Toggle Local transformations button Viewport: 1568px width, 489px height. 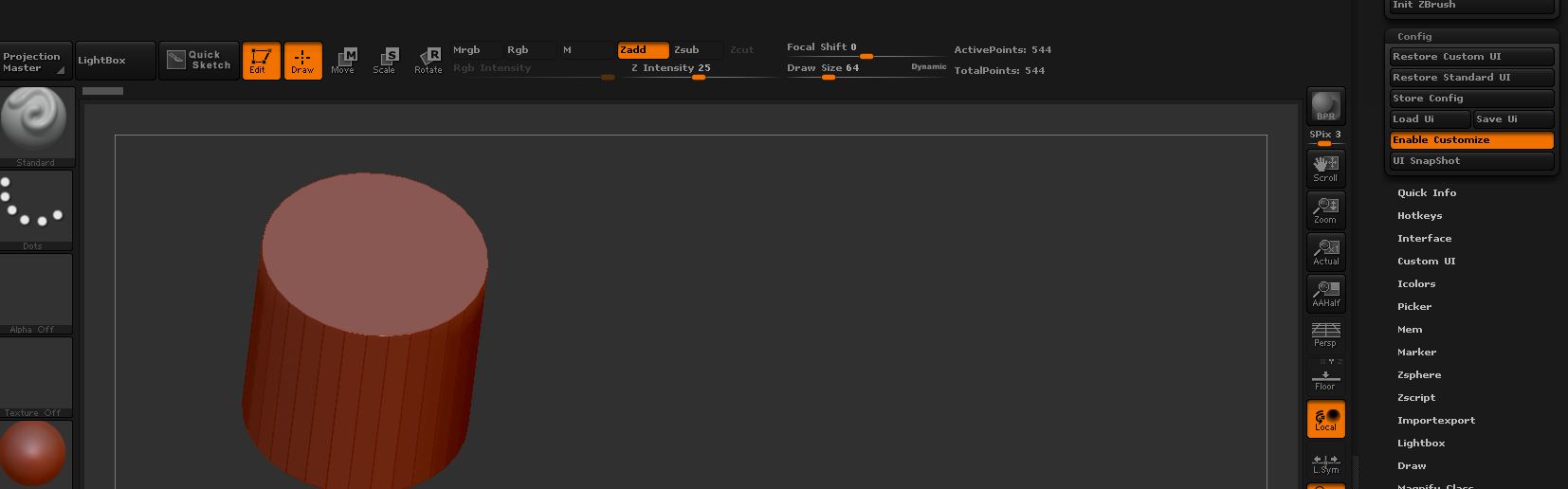pos(1325,419)
